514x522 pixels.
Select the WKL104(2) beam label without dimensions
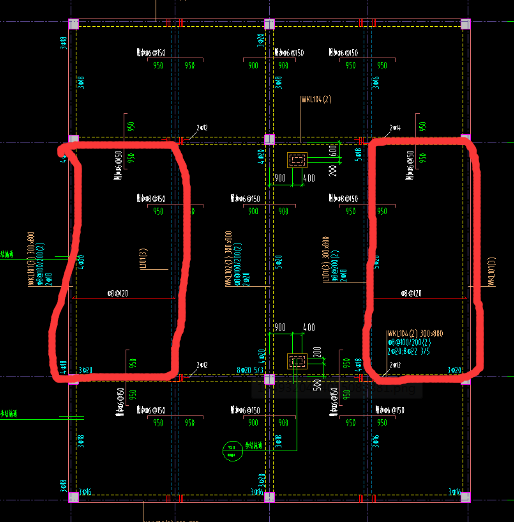[316, 99]
